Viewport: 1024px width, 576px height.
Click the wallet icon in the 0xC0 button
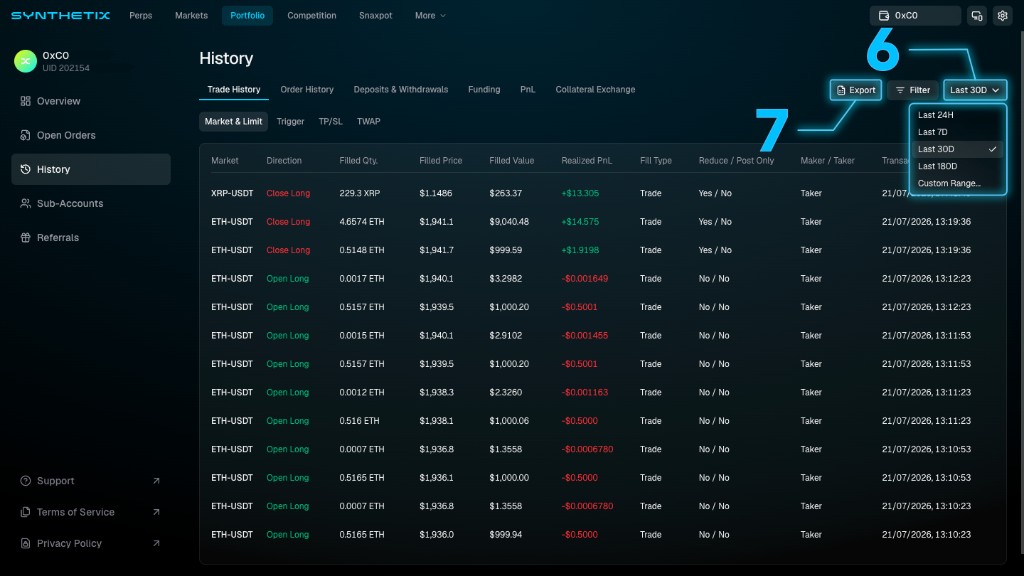884,16
